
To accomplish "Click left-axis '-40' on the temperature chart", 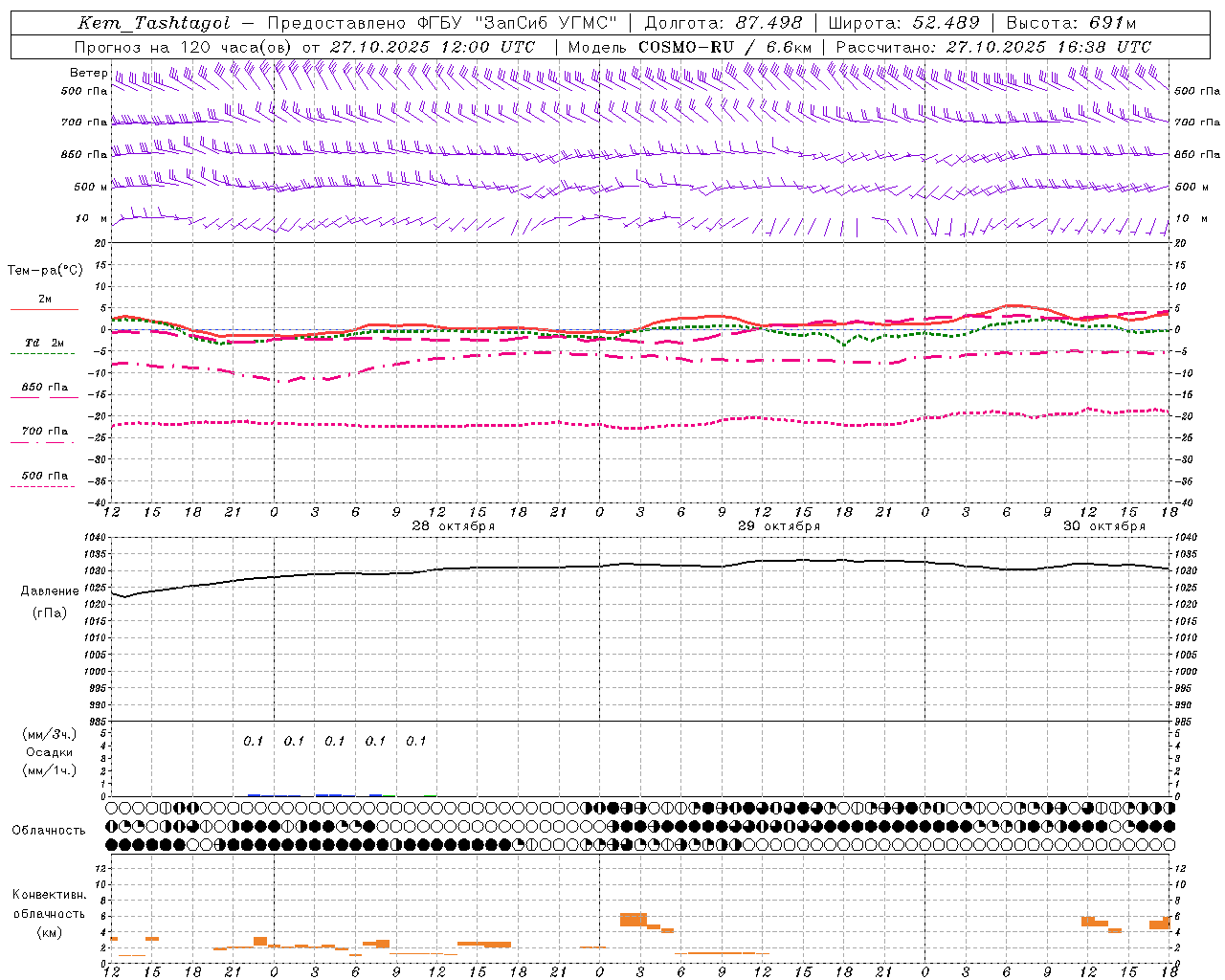I will click(99, 502).
